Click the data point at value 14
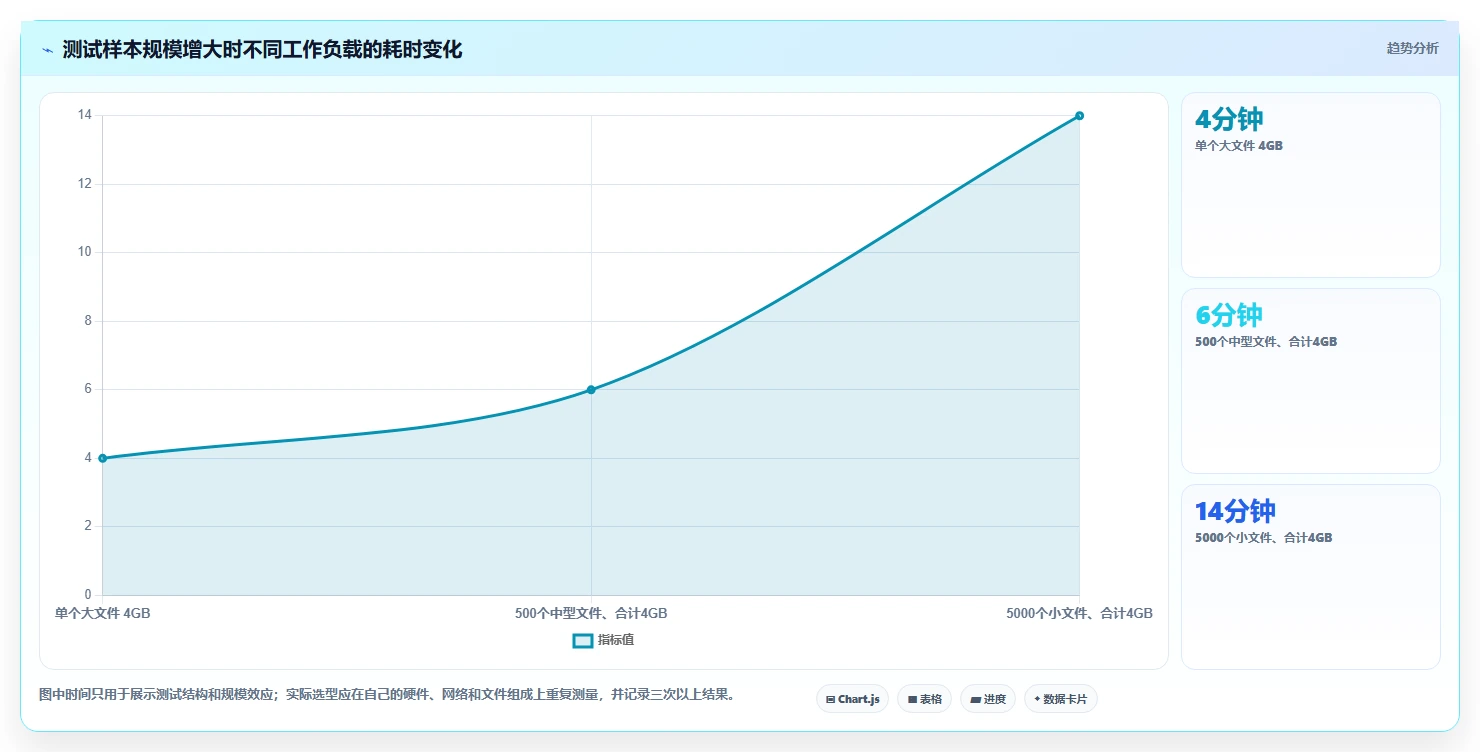This screenshot has width=1480, height=752. (1079, 115)
